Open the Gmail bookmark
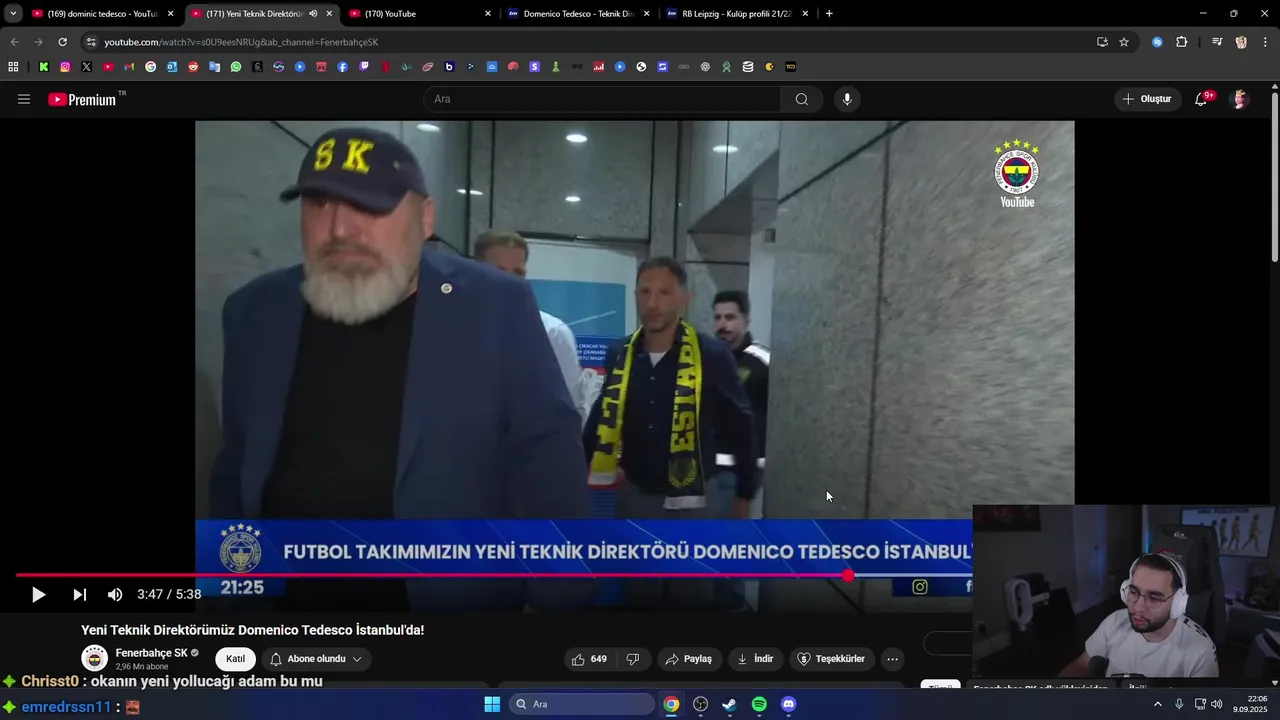1280x720 pixels. 129,67
